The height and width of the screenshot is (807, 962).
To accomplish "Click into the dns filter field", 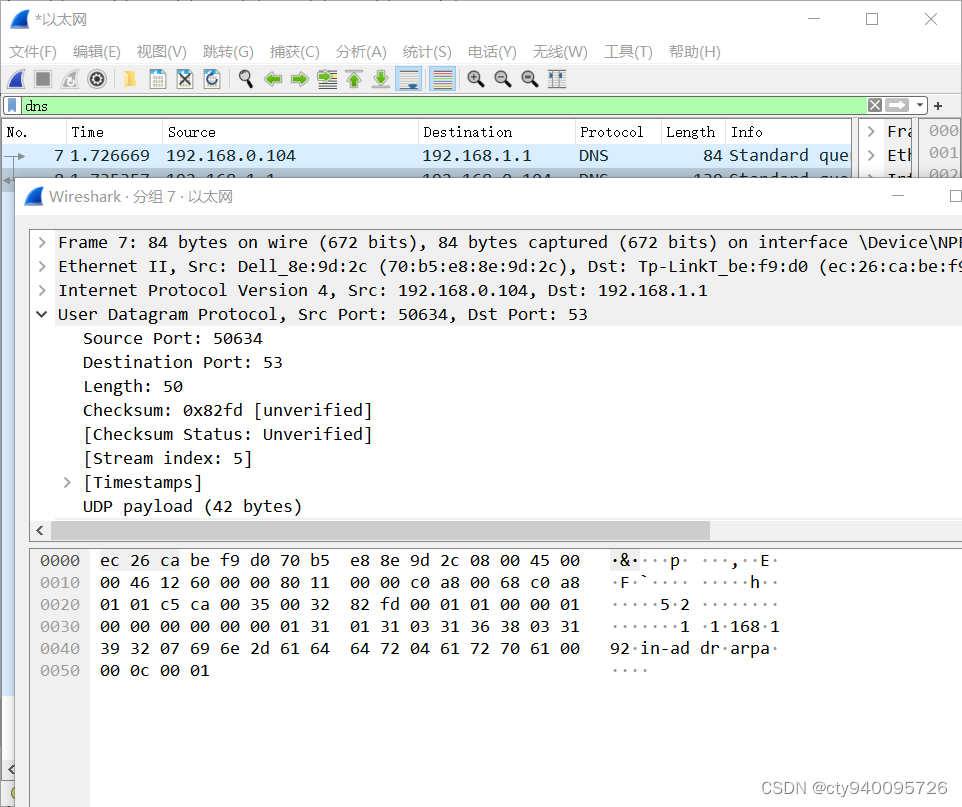I will pyautogui.click(x=444, y=106).
